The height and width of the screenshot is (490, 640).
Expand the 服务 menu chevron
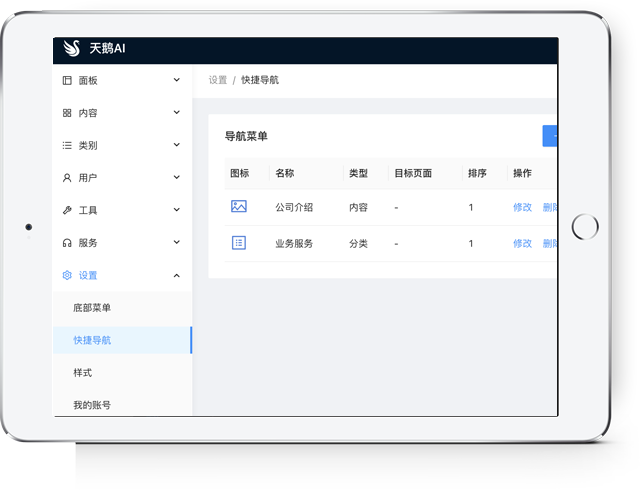177,242
